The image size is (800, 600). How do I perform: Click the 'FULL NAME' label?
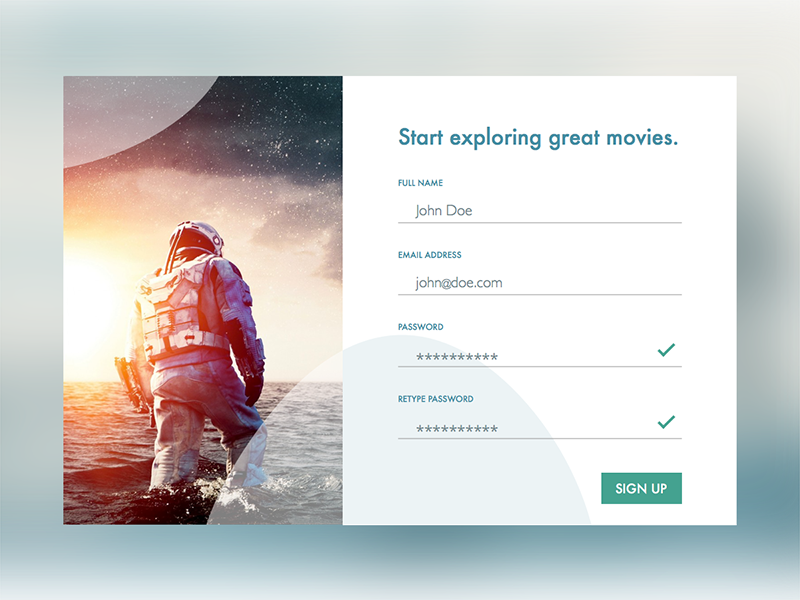point(420,183)
